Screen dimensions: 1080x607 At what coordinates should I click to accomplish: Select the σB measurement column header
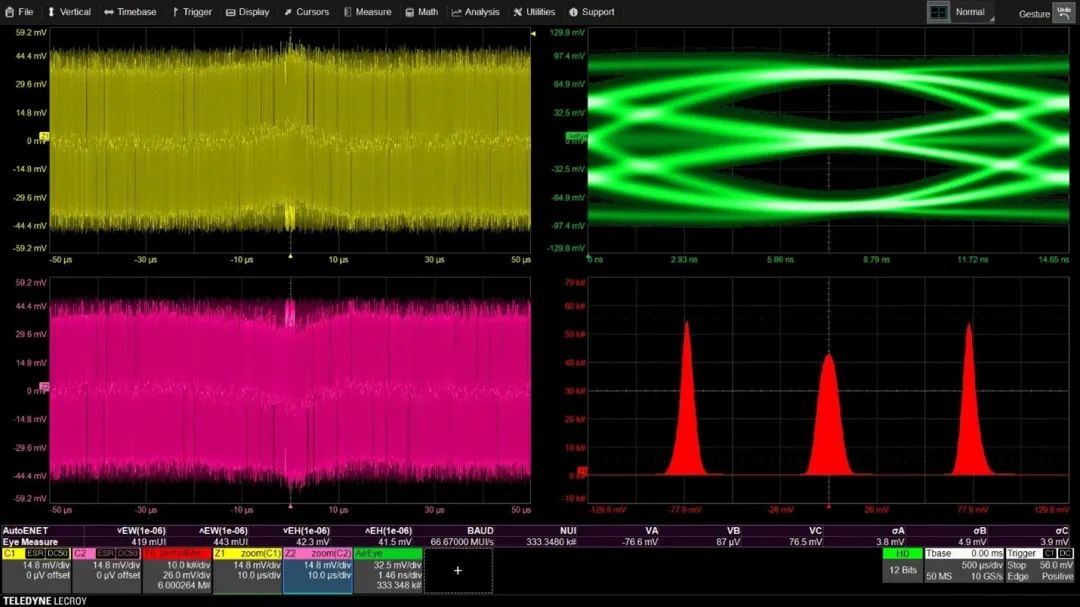click(980, 531)
